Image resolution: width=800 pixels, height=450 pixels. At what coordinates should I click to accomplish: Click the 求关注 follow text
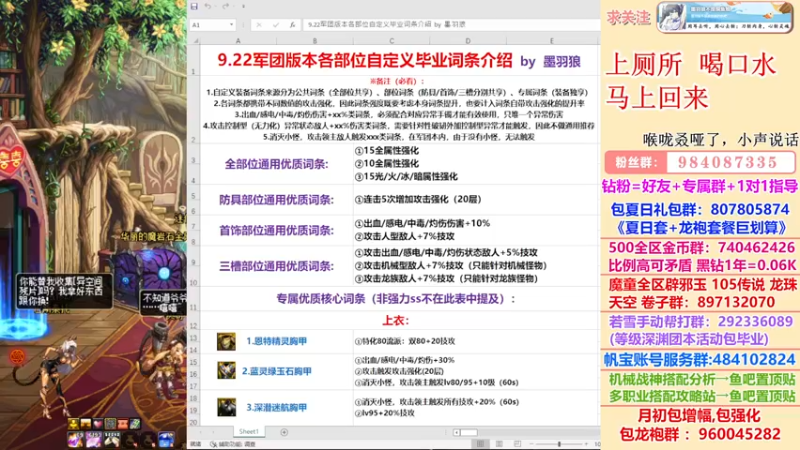point(629,17)
